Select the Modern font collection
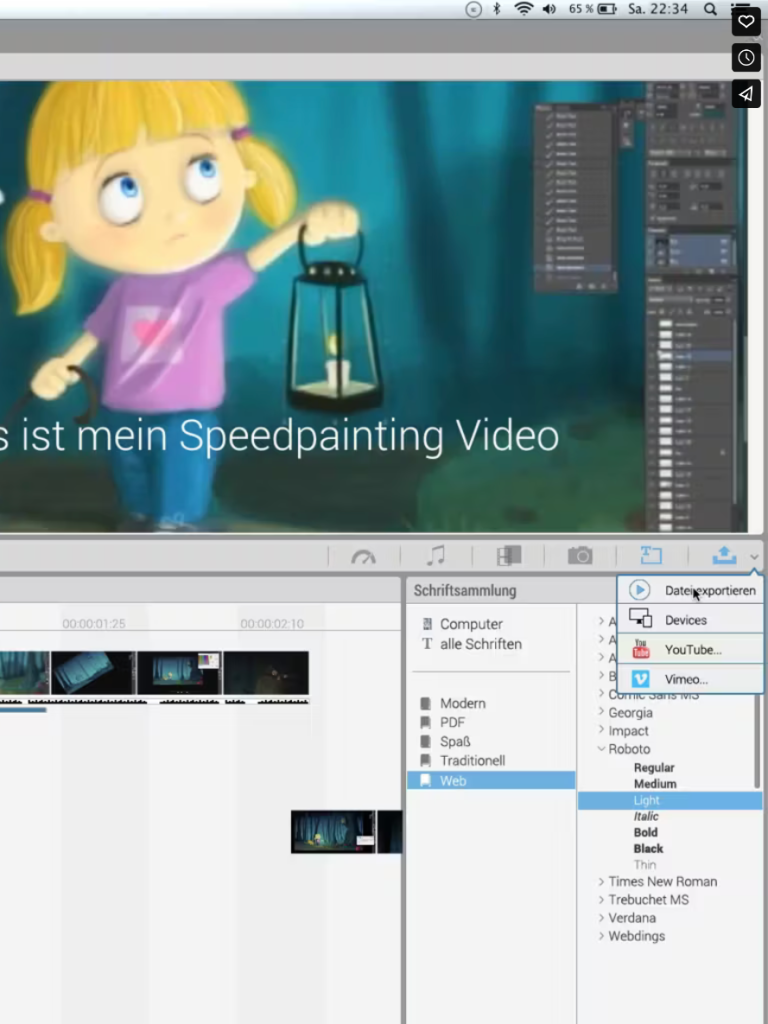768x1024 pixels. click(x=462, y=703)
